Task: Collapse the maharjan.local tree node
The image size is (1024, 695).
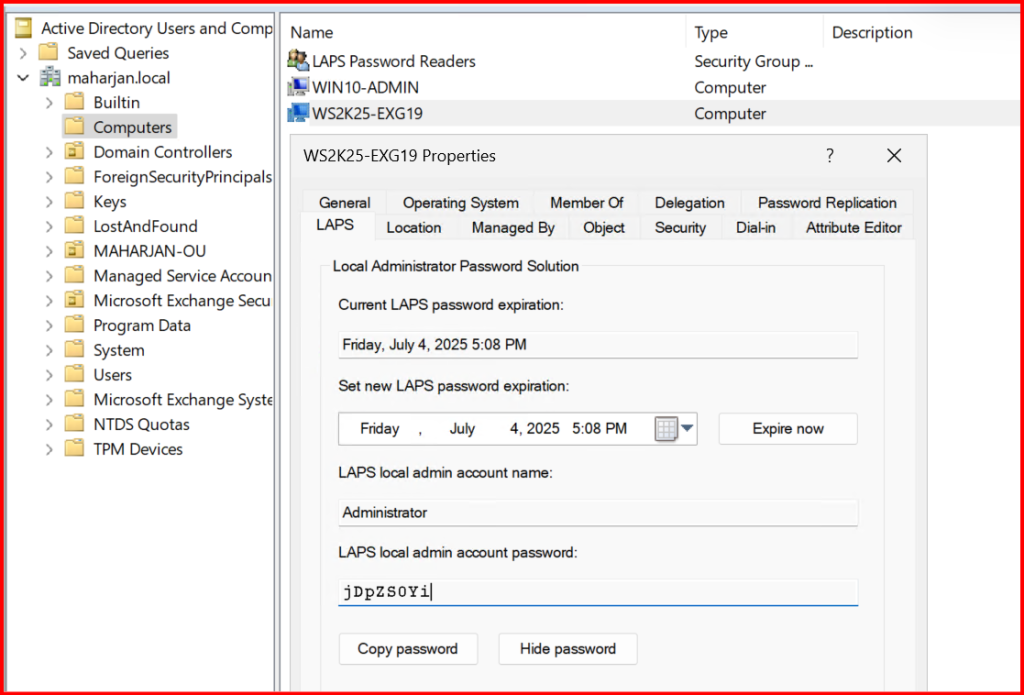Action: (23, 78)
